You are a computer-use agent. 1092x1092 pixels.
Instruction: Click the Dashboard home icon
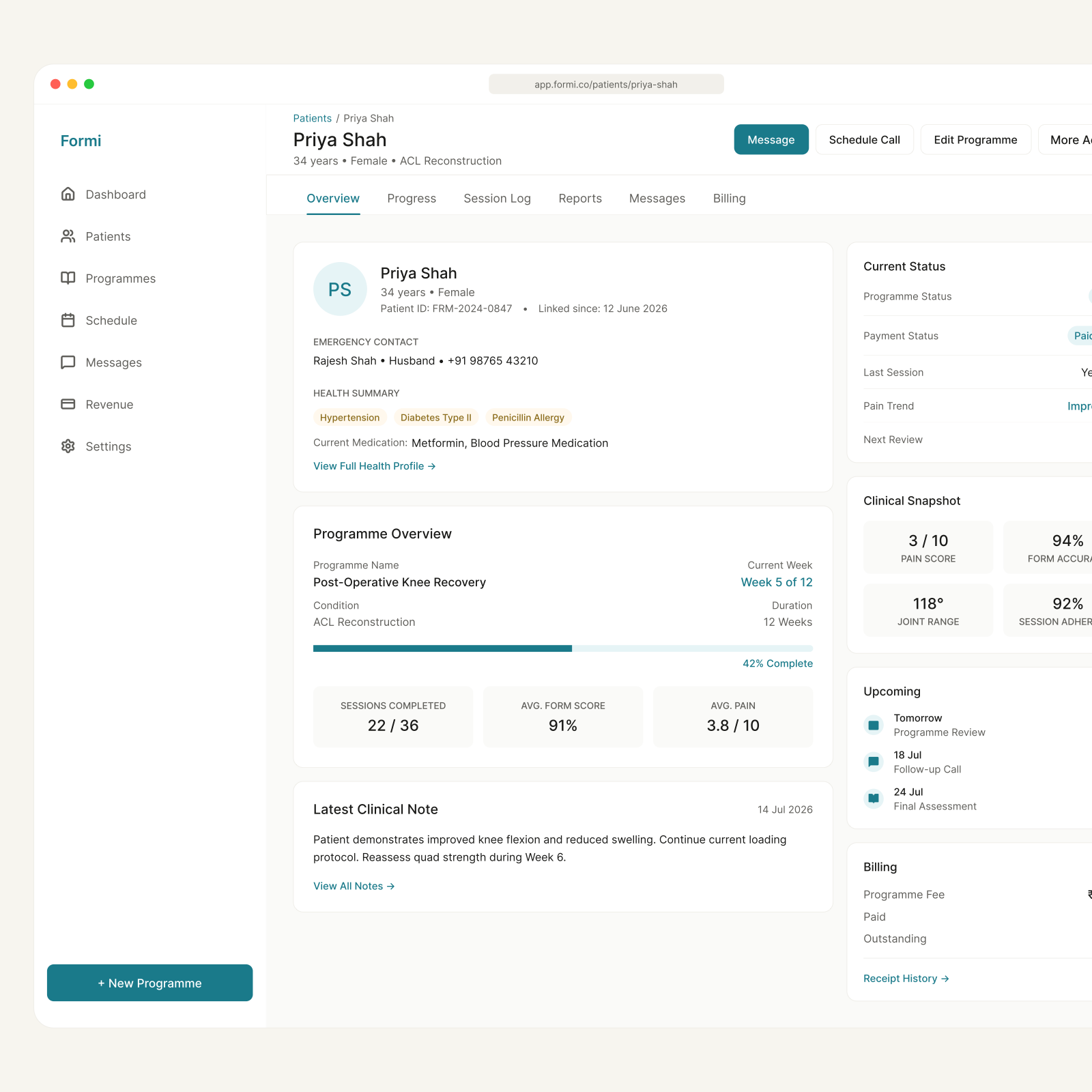coord(68,195)
